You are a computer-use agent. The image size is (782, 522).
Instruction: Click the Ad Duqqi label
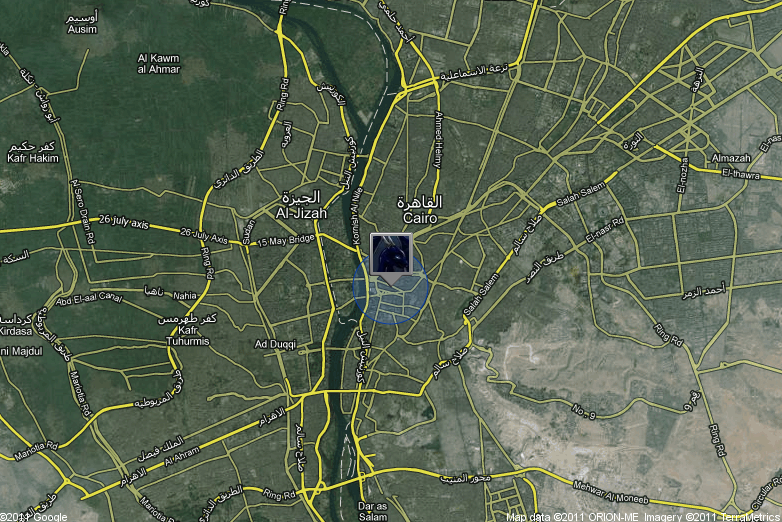coord(275,344)
